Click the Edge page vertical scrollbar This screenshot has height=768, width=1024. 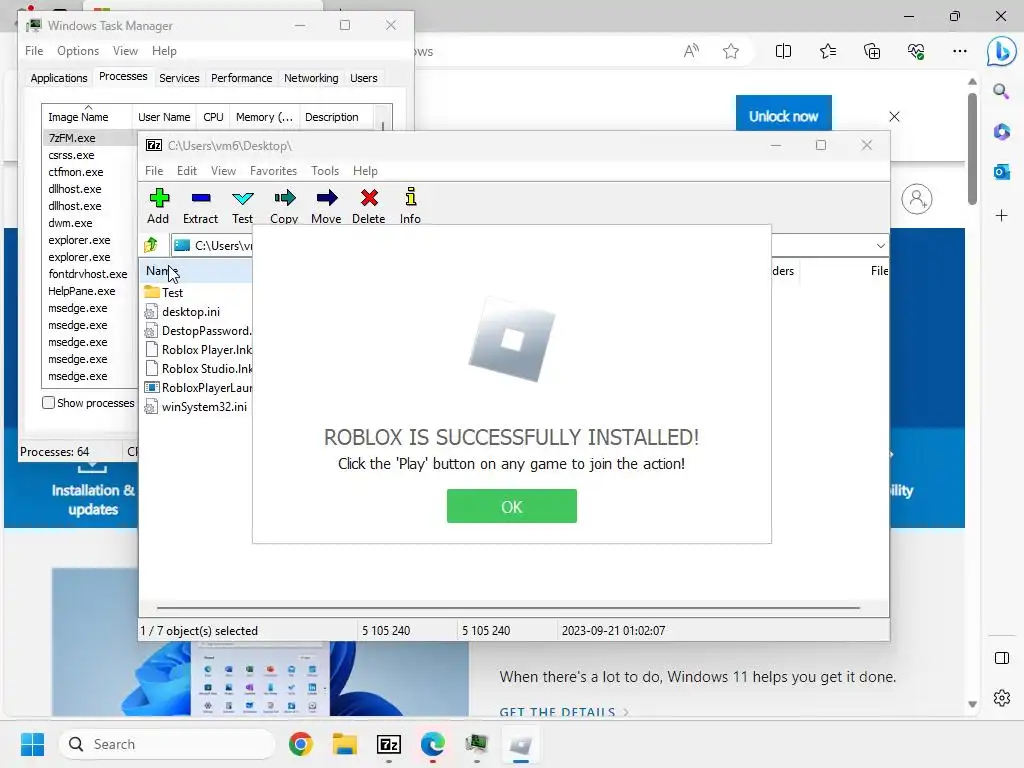972,149
